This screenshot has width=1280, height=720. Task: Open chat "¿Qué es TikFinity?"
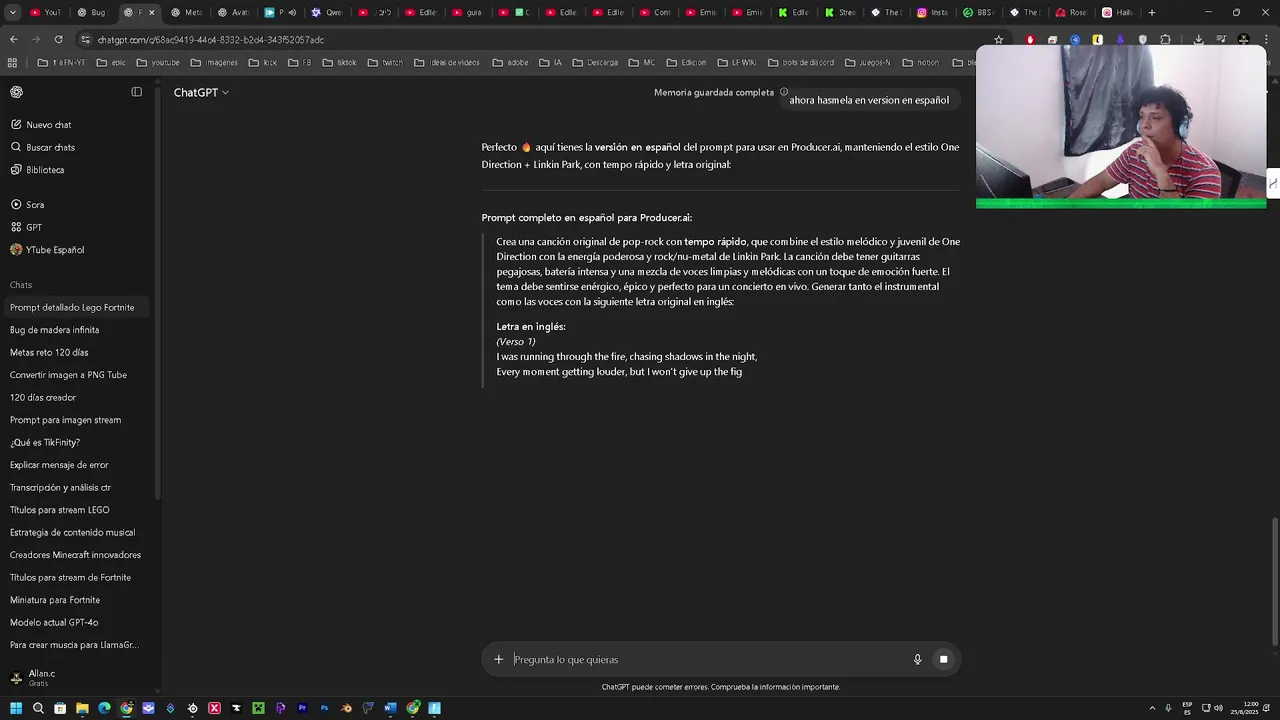(x=76, y=442)
